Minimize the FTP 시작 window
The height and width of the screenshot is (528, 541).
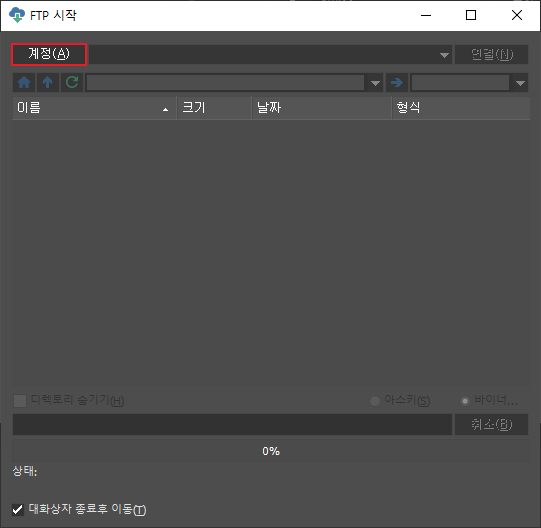(426, 15)
